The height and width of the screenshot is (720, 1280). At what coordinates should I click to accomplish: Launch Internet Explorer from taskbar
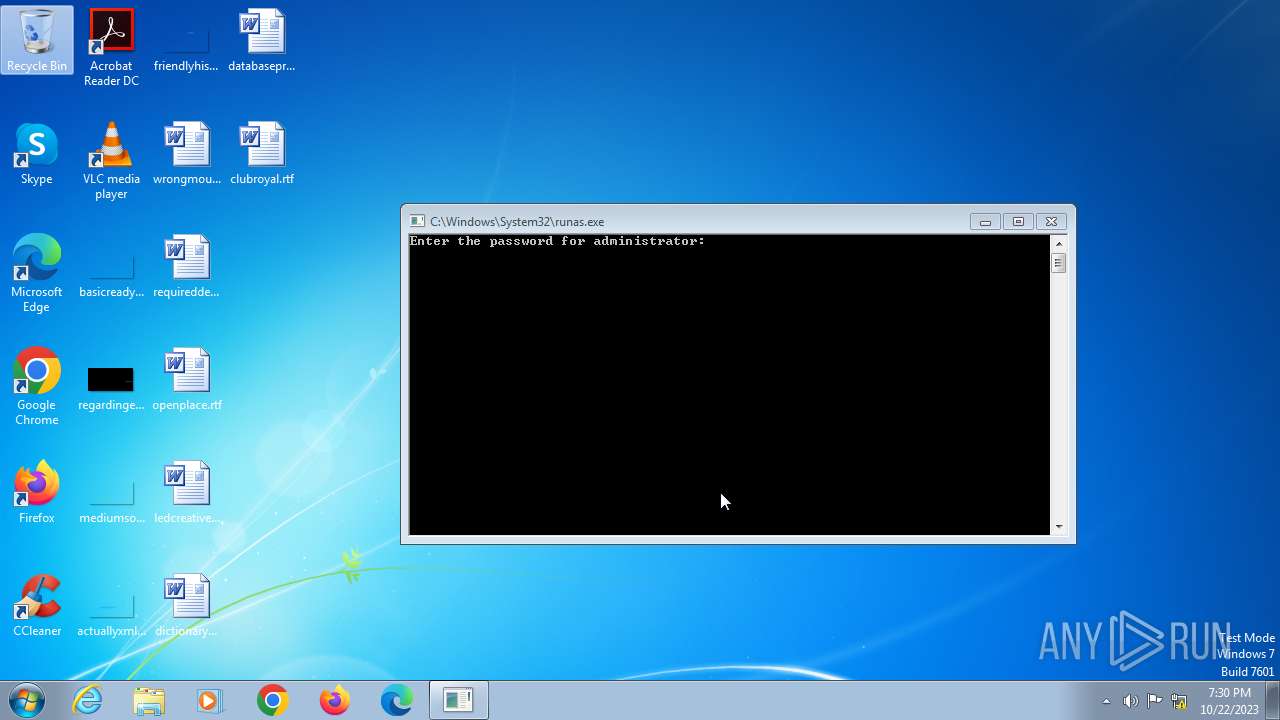(x=88, y=700)
